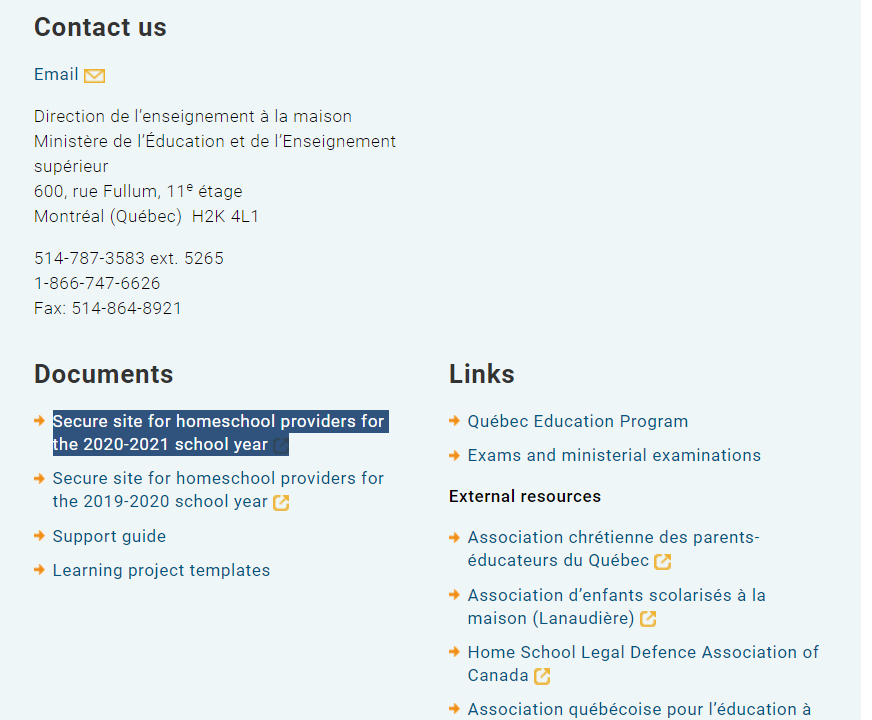Click the Documents heading

pos(103,374)
